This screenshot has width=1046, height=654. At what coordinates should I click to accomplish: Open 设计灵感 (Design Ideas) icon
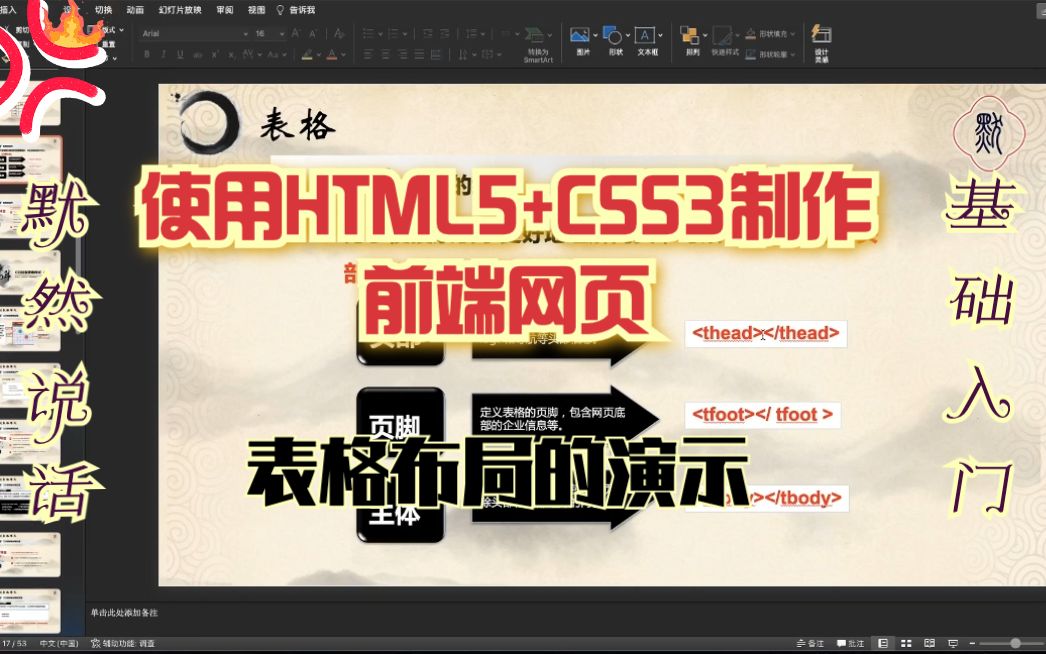tap(822, 40)
